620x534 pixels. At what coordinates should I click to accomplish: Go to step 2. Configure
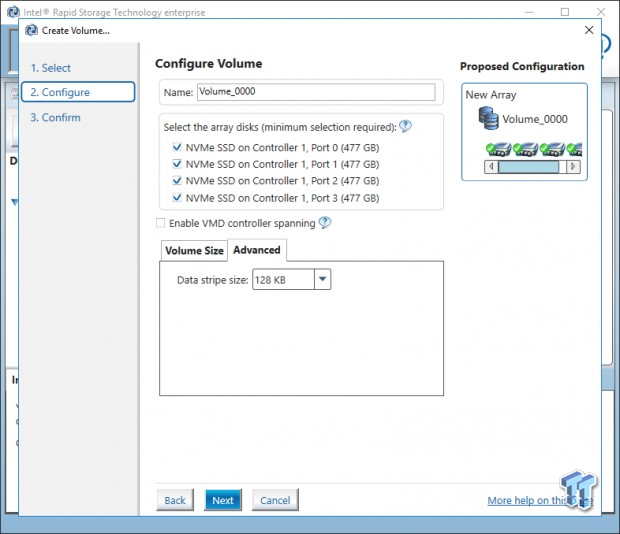click(78, 92)
